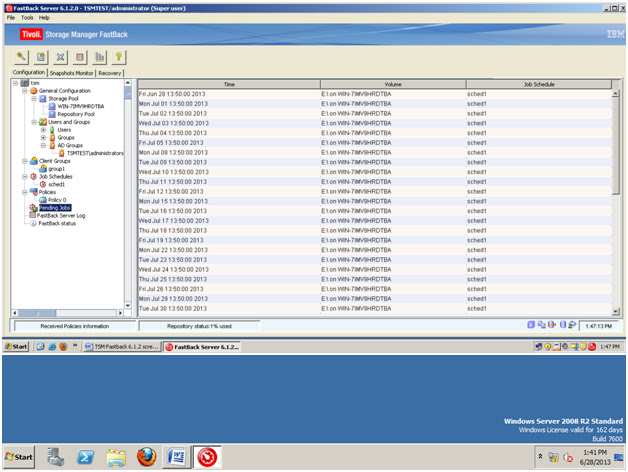Click the tsm root server icon
Viewport: 628px width, 472px height.
click(x=24, y=83)
